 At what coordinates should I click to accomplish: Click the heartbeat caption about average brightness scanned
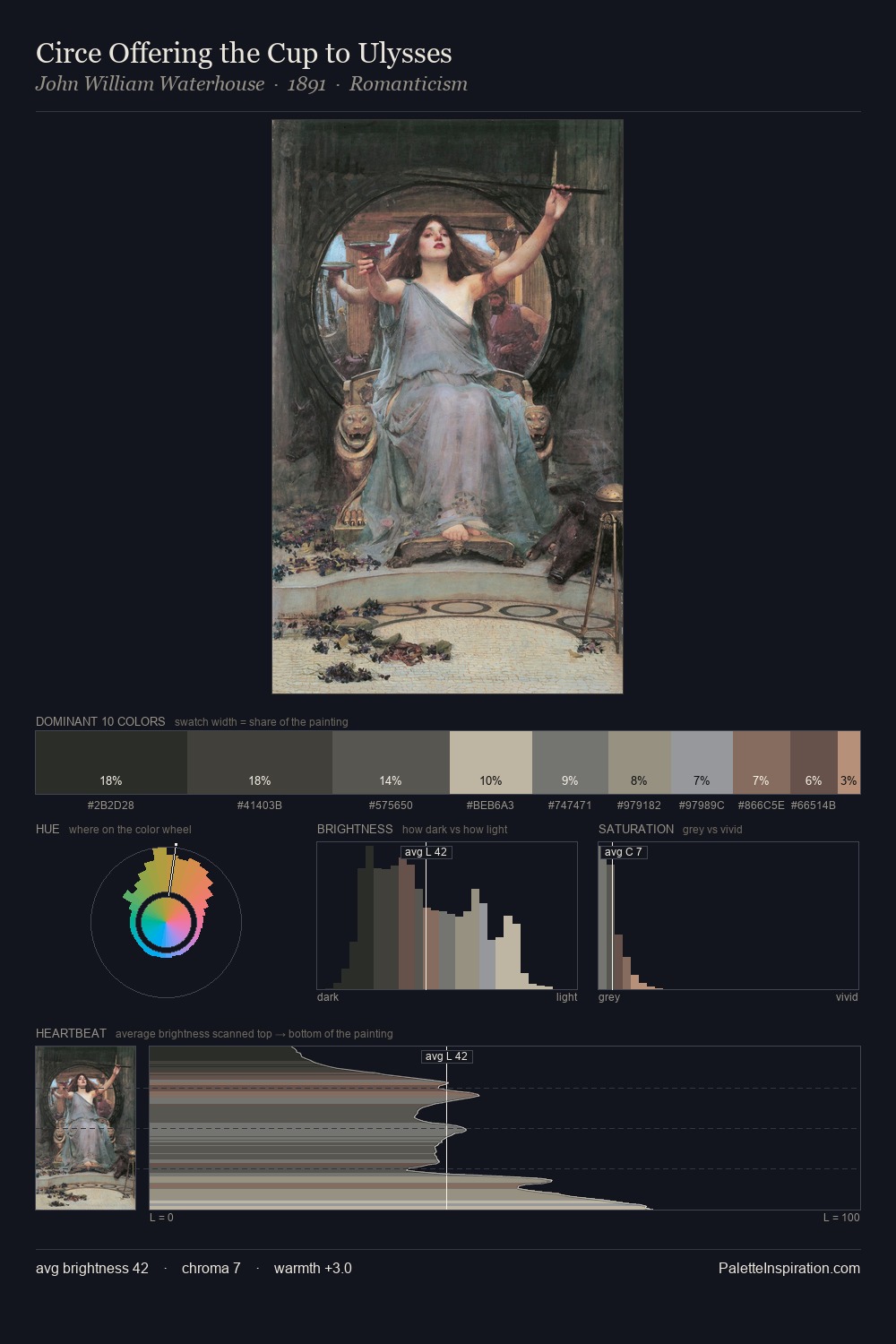point(254,1034)
